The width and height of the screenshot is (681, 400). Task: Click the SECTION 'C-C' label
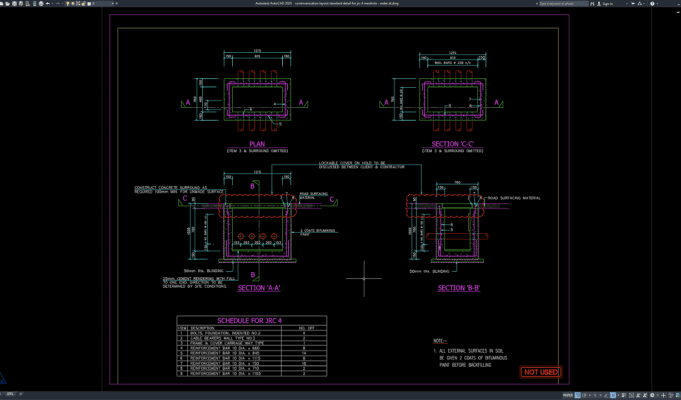click(452, 144)
